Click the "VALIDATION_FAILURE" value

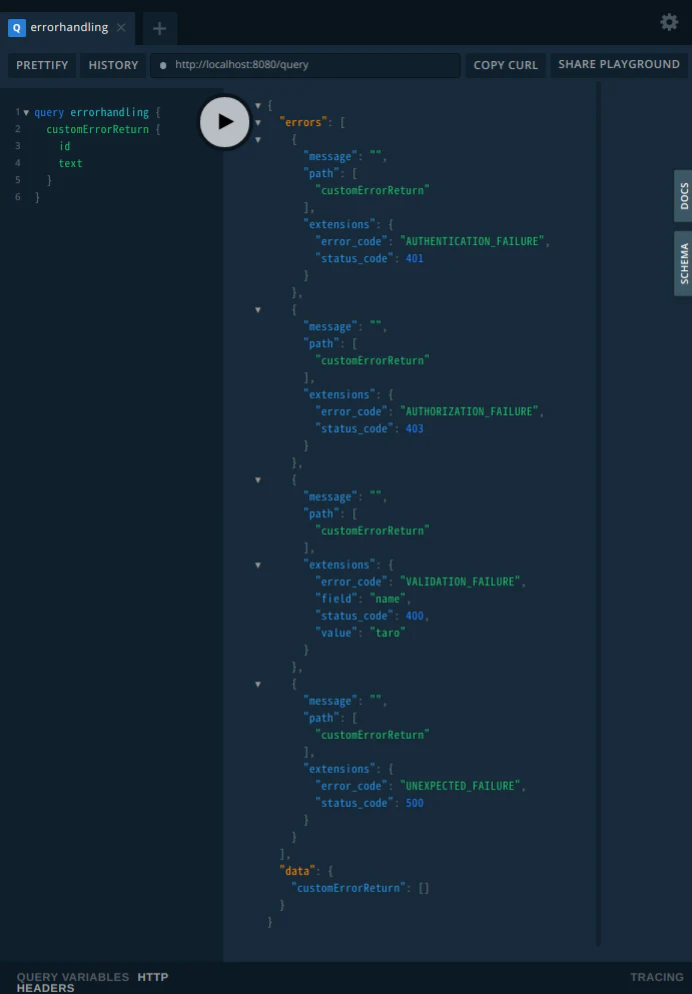click(x=460, y=582)
